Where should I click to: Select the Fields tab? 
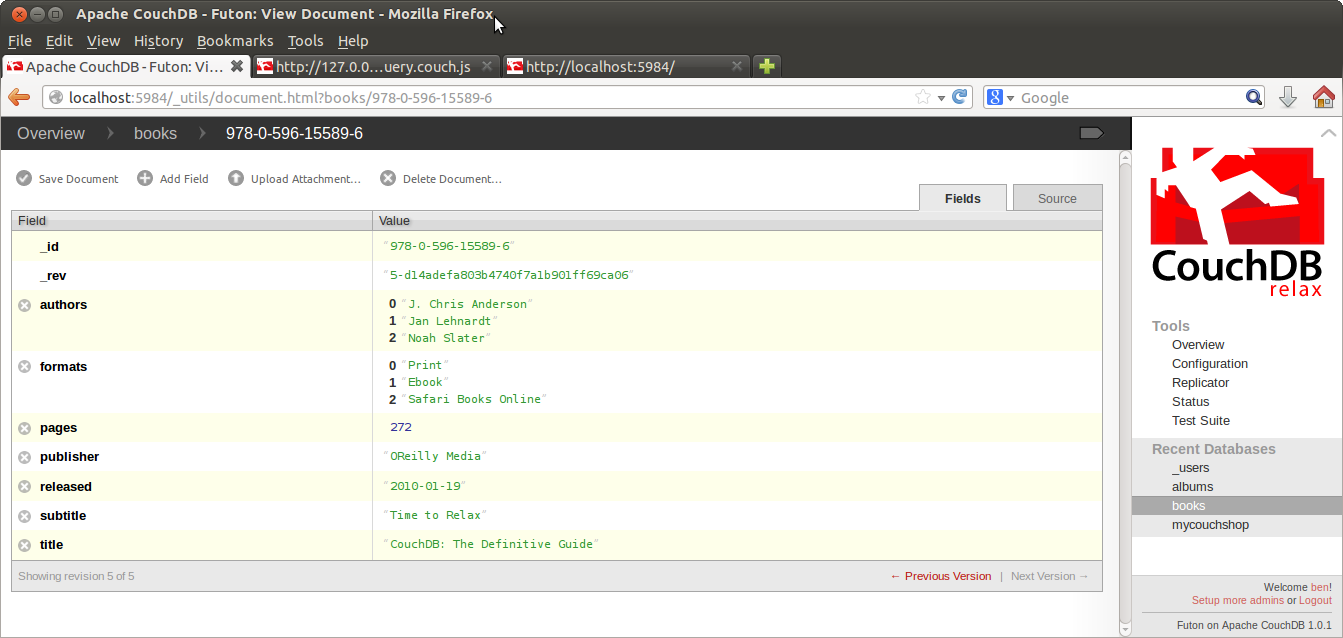[963, 198]
